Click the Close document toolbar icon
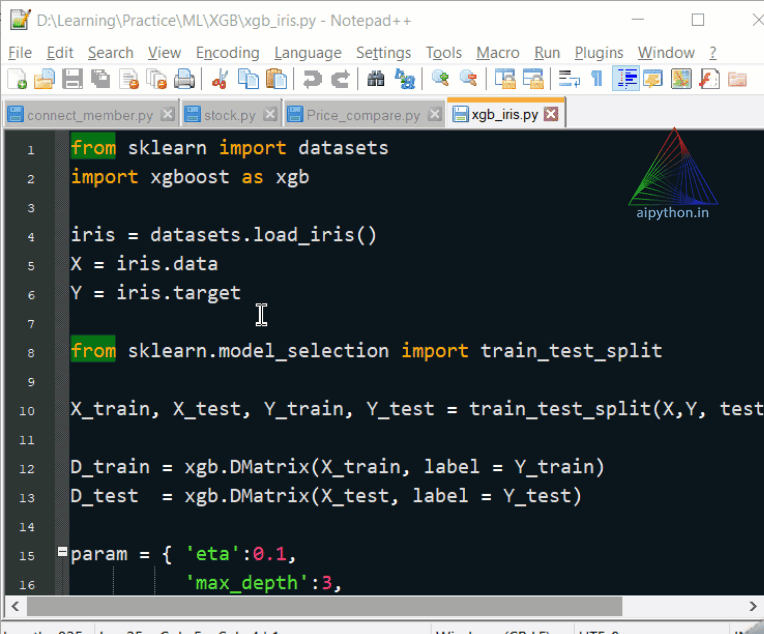Viewport: 764px width, 634px height. click(129, 79)
